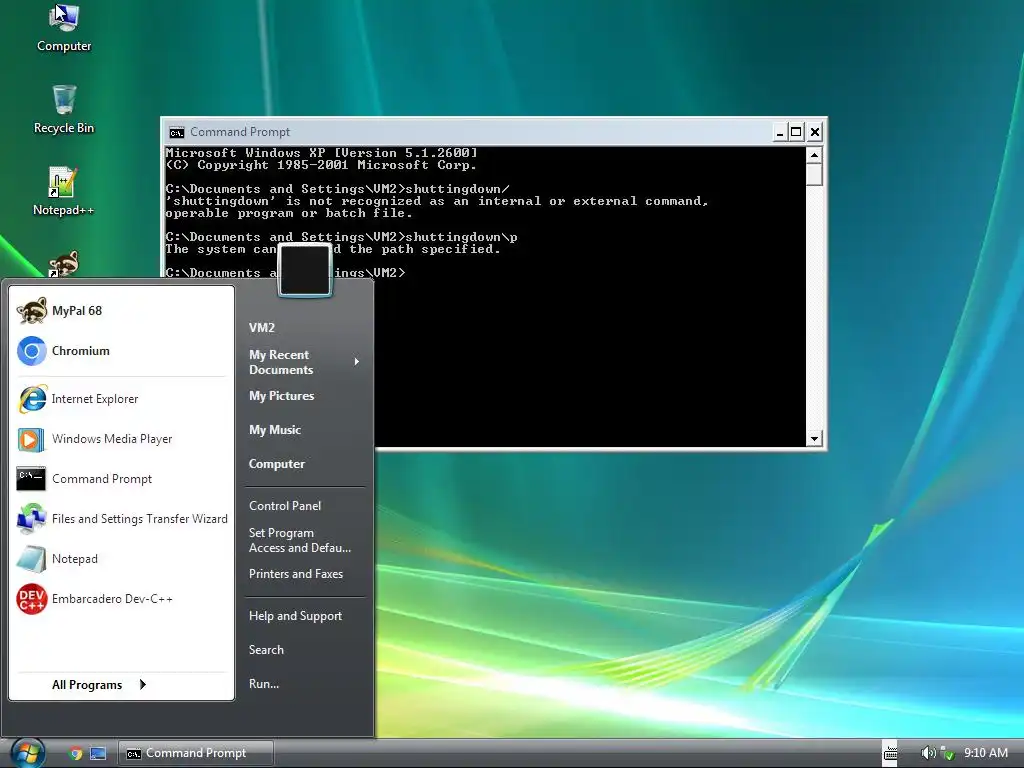
Task: Click the 9:10 AM taskbar clock
Action: point(985,753)
